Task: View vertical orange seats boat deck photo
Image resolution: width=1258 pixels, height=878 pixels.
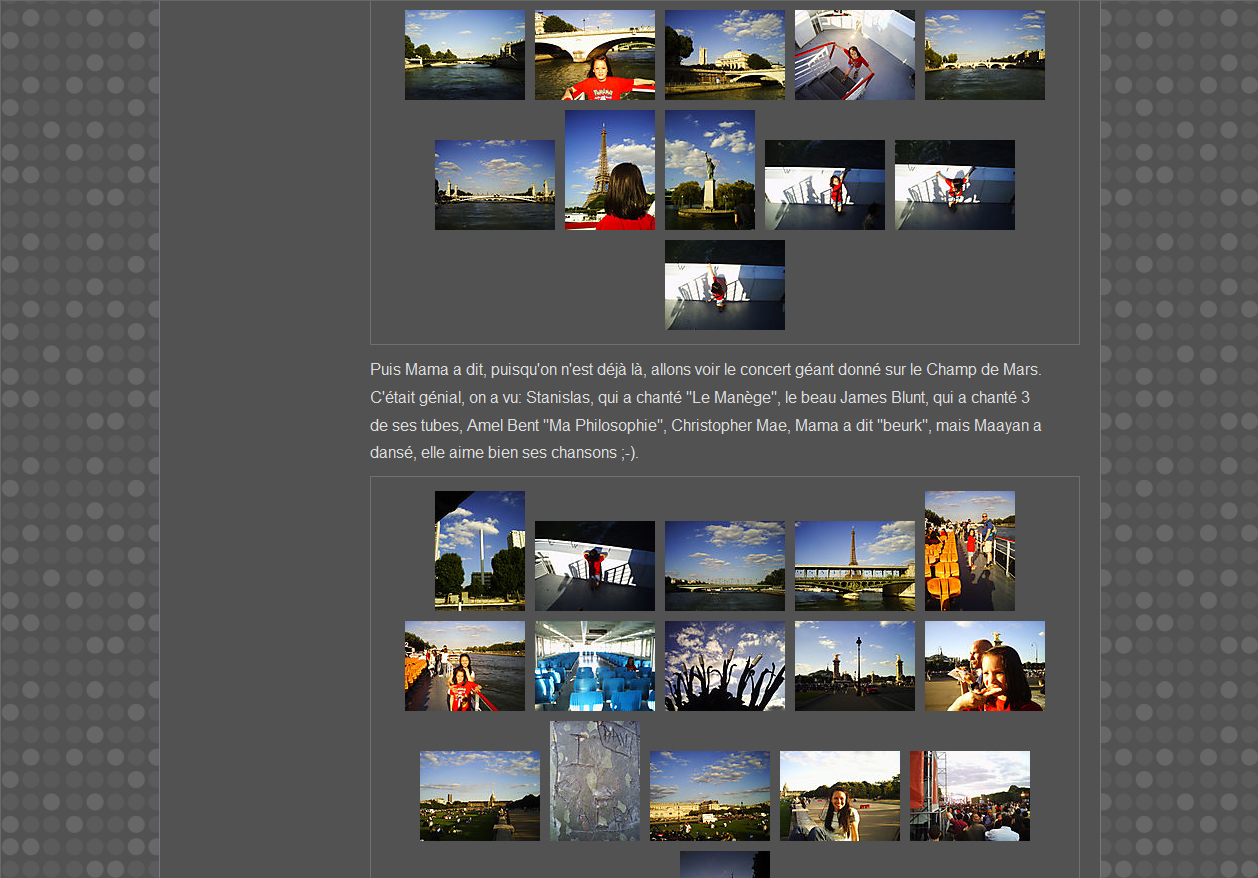Action: [969, 551]
